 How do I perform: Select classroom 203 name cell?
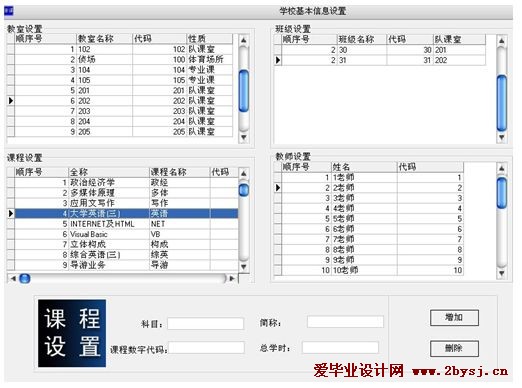point(104,111)
